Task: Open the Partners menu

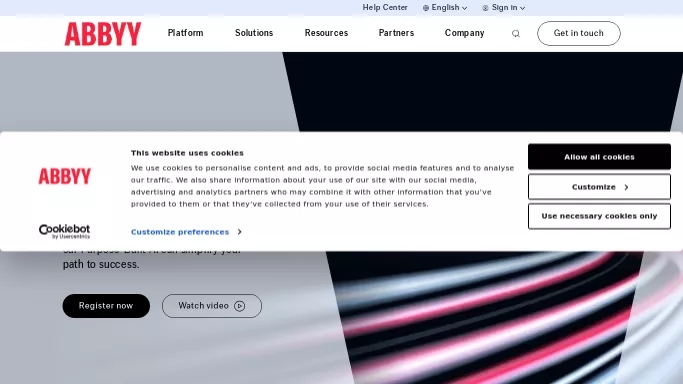Action: tap(396, 33)
